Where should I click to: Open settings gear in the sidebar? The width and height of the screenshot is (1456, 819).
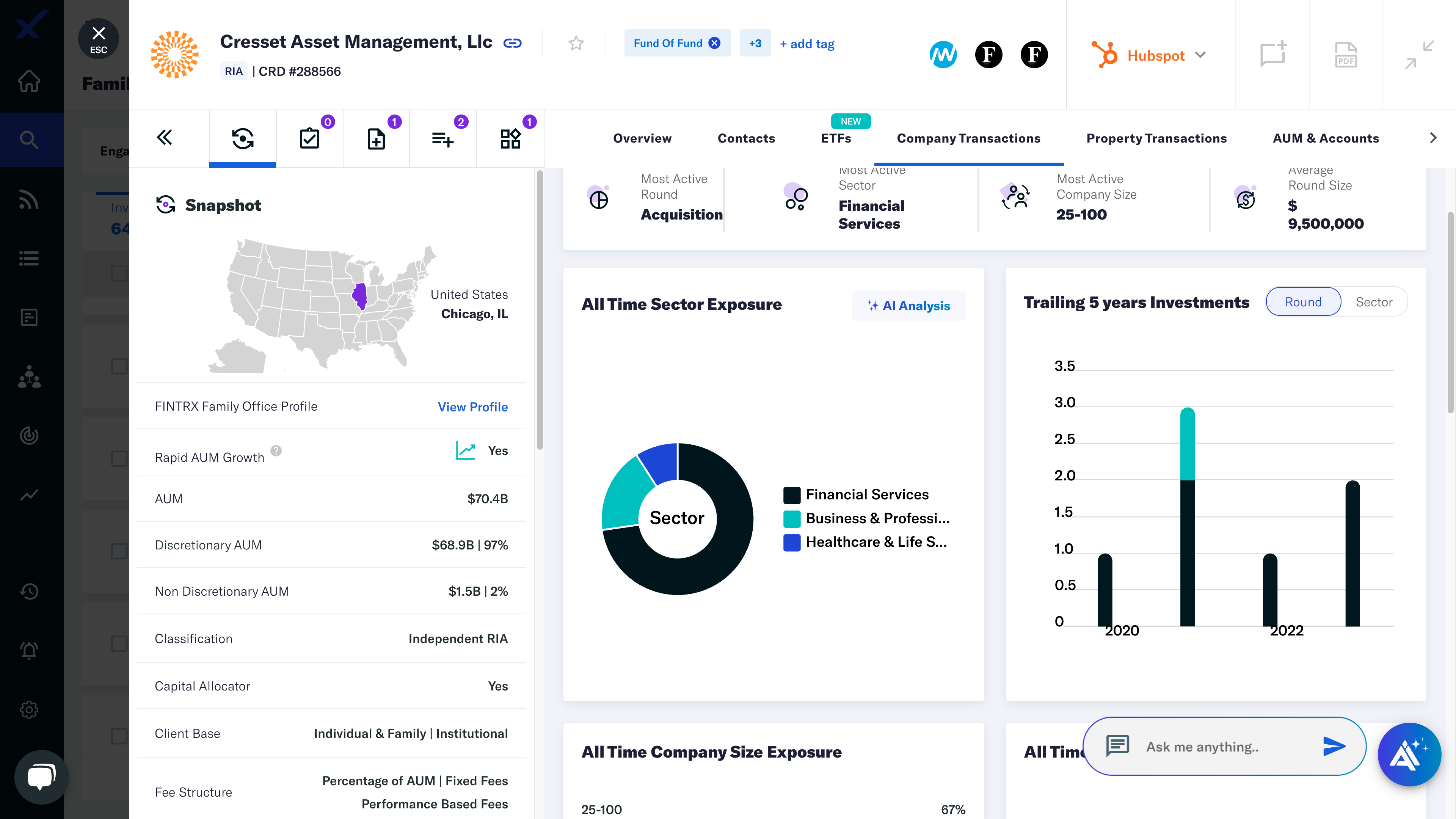(x=29, y=710)
